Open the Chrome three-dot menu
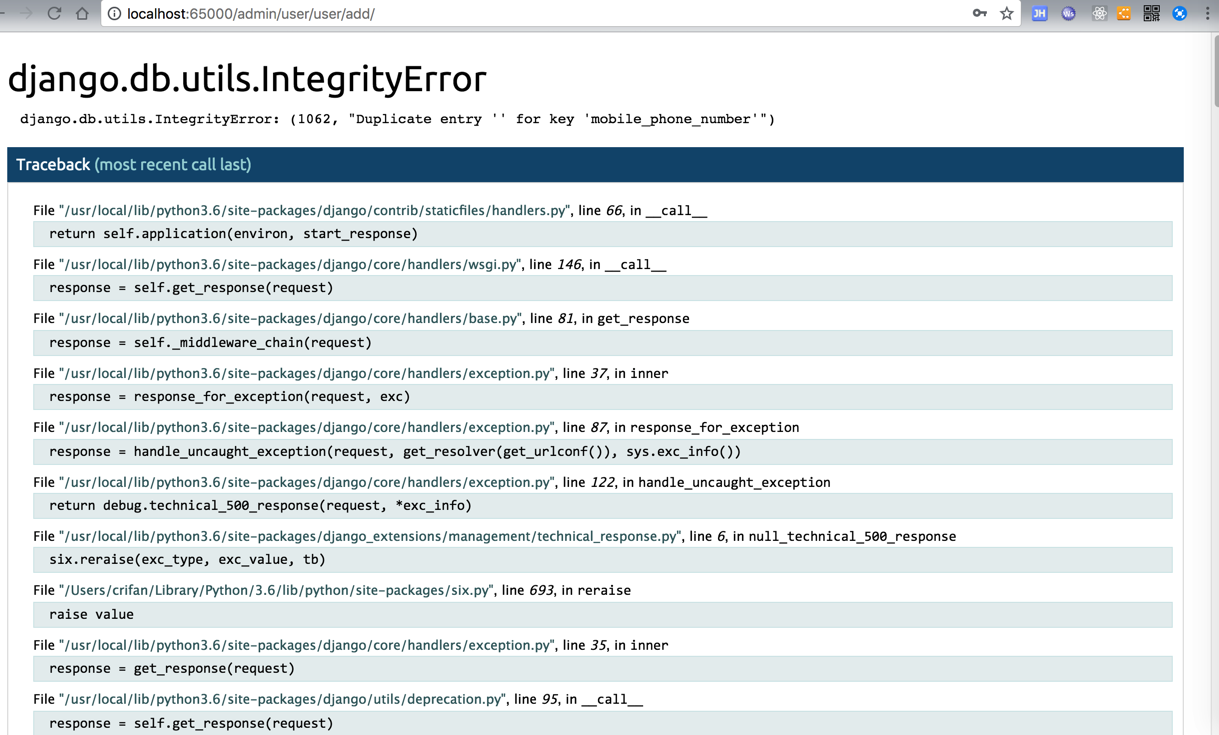Viewport: 1219px width, 735px height. coord(1207,13)
